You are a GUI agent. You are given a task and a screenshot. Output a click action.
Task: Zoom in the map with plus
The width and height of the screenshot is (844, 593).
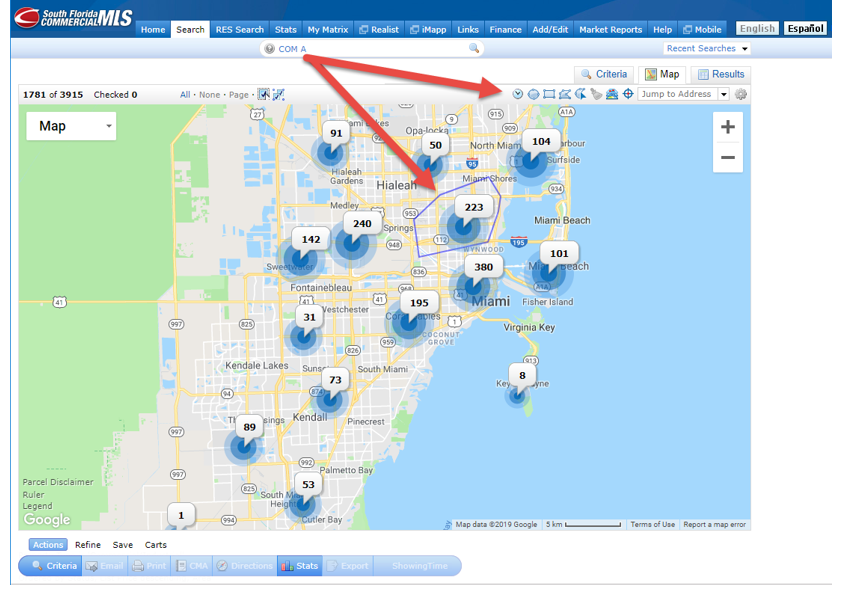pyautogui.click(x=728, y=127)
